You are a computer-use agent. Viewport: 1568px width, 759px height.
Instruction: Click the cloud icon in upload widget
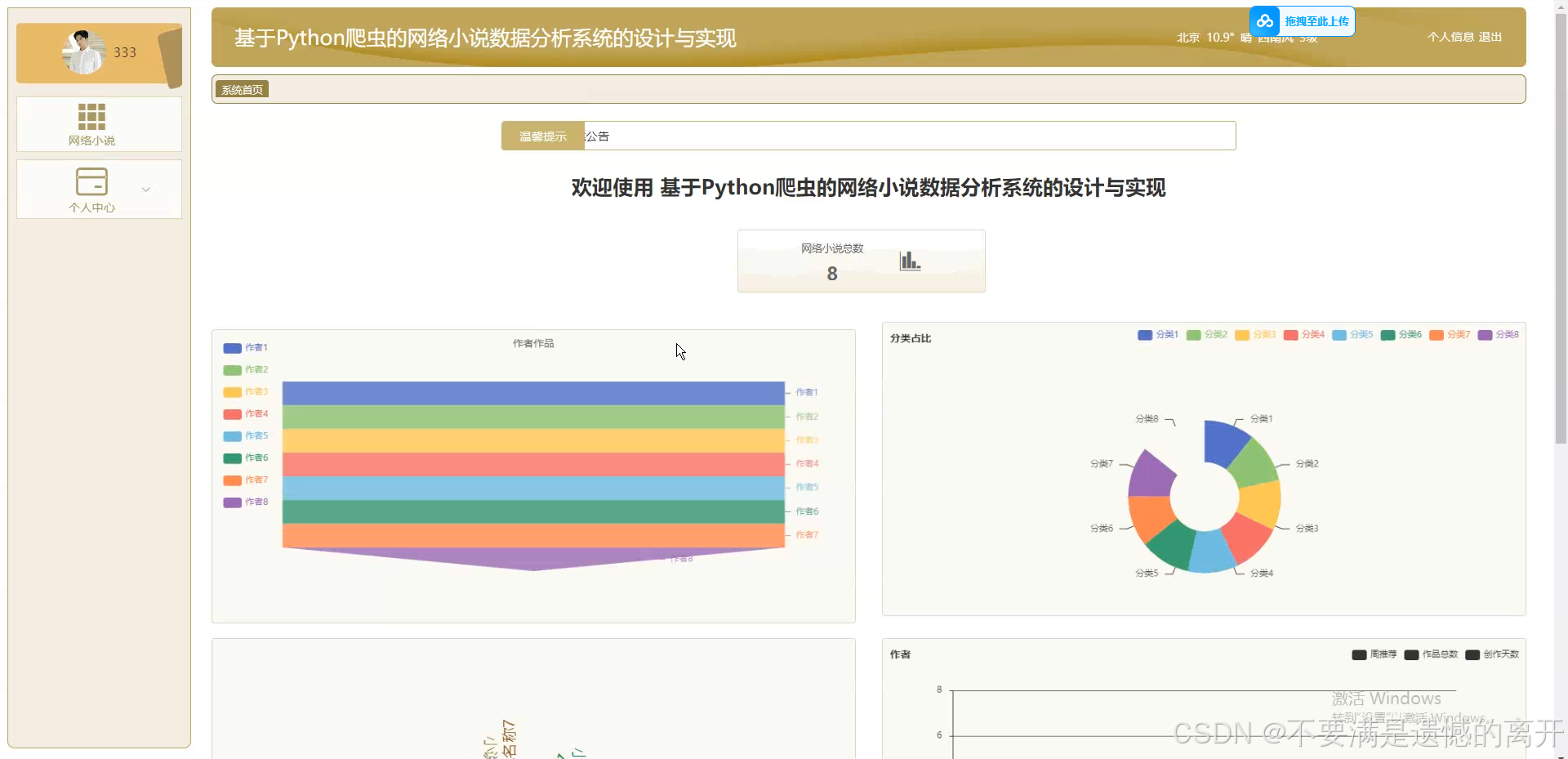(1265, 21)
